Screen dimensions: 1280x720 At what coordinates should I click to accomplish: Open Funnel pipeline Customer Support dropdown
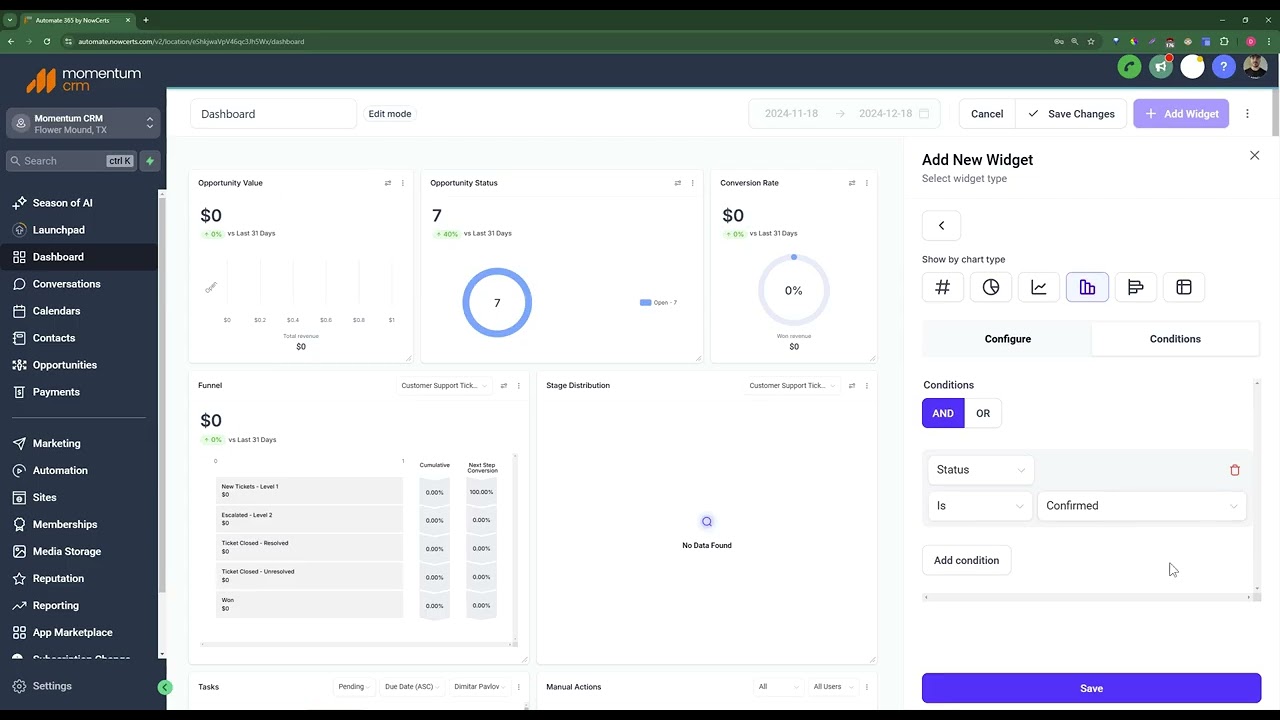444,385
